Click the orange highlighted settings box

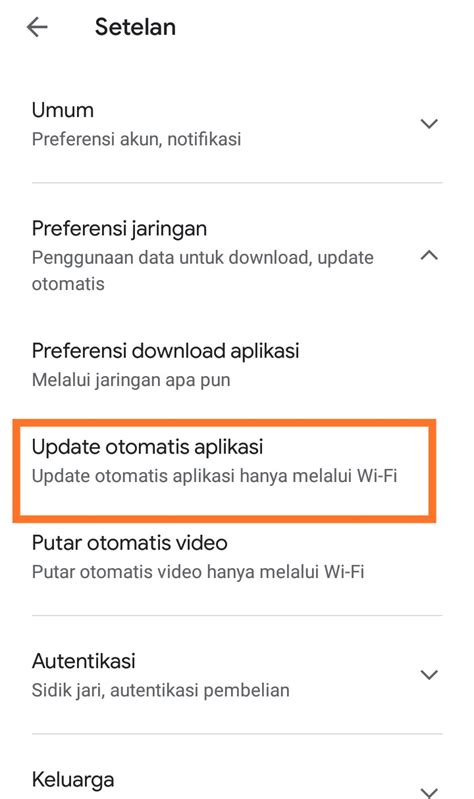point(224,471)
